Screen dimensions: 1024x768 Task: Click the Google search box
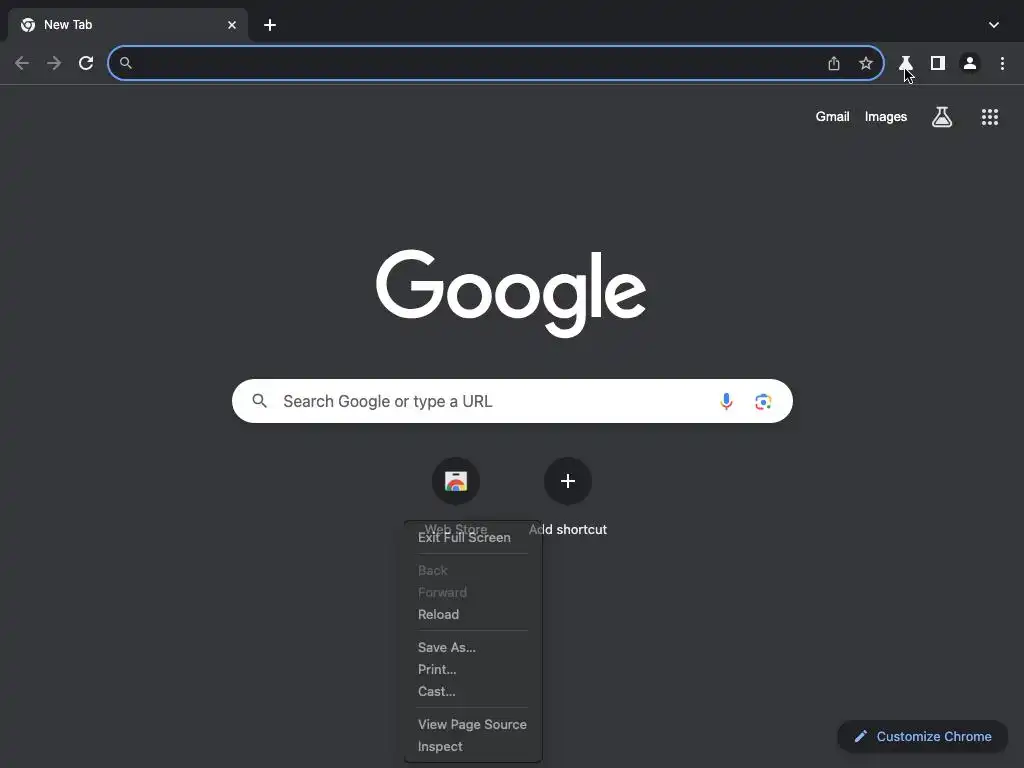(513, 401)
